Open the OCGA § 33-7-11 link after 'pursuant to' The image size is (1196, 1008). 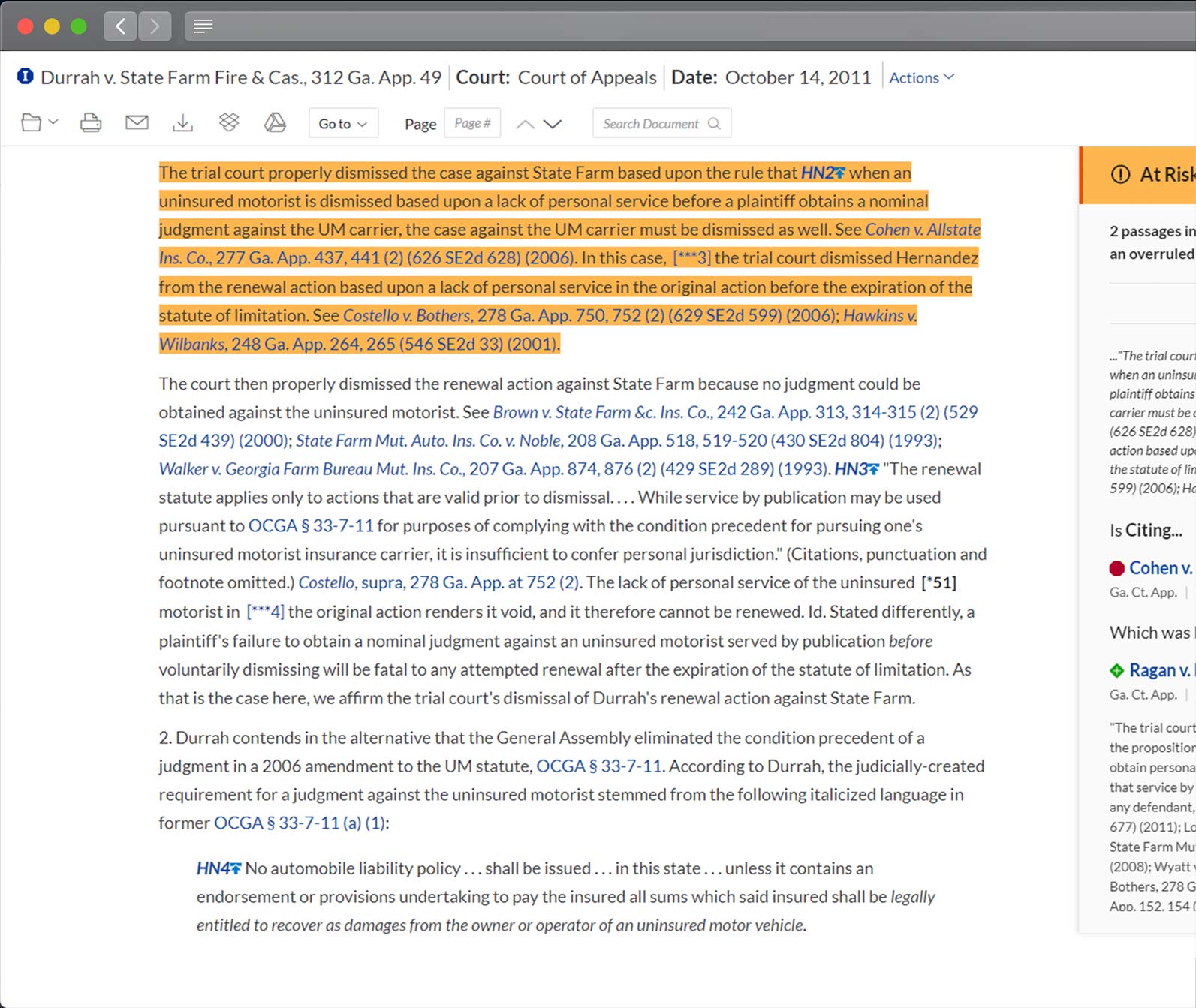311,526
